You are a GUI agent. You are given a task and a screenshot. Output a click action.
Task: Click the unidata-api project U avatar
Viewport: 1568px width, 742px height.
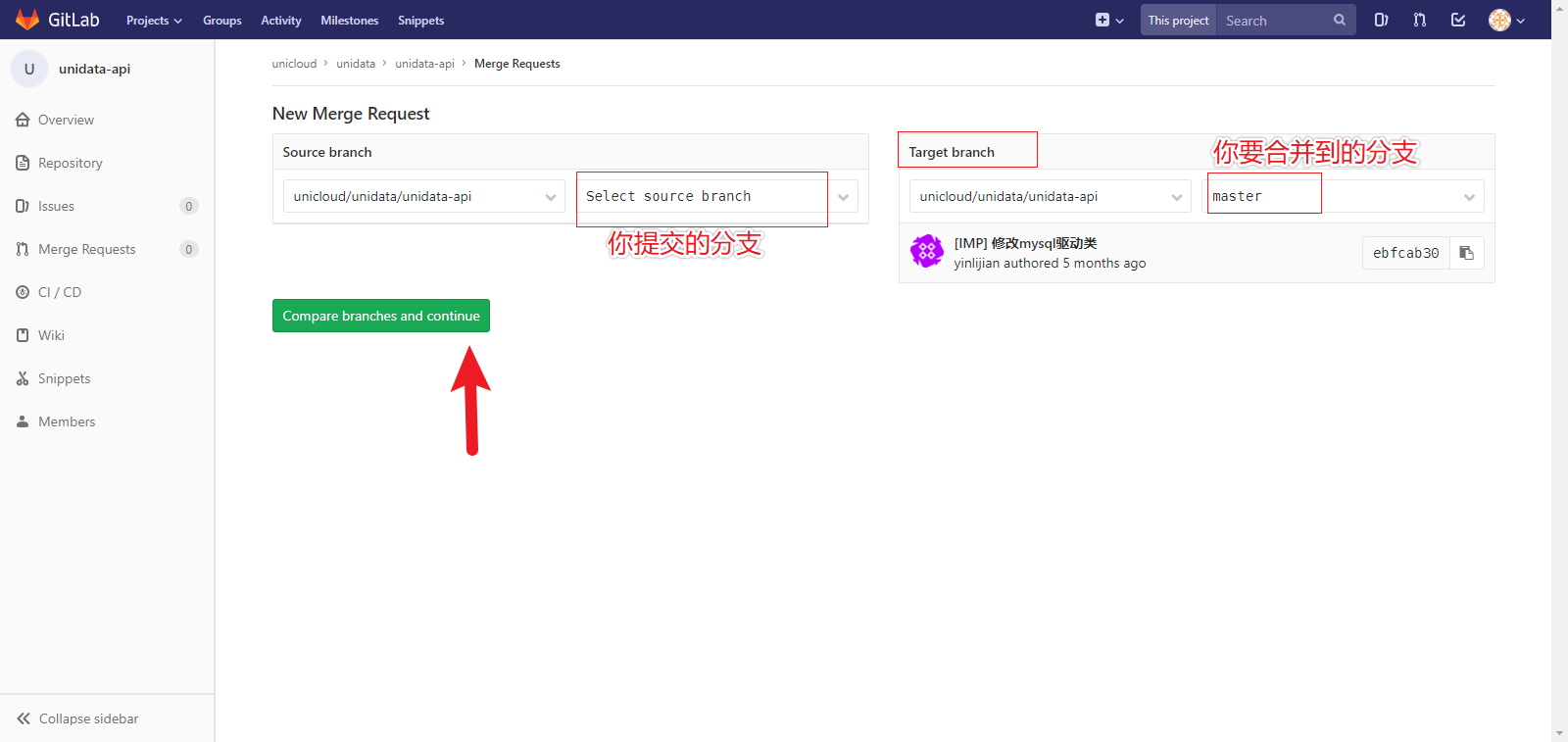tap(29, 69)
